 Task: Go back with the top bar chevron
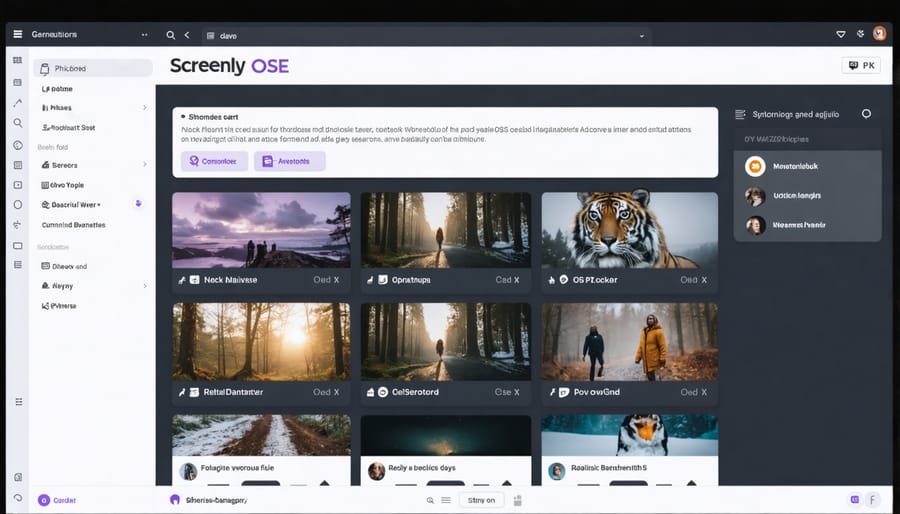click(187, 35)
